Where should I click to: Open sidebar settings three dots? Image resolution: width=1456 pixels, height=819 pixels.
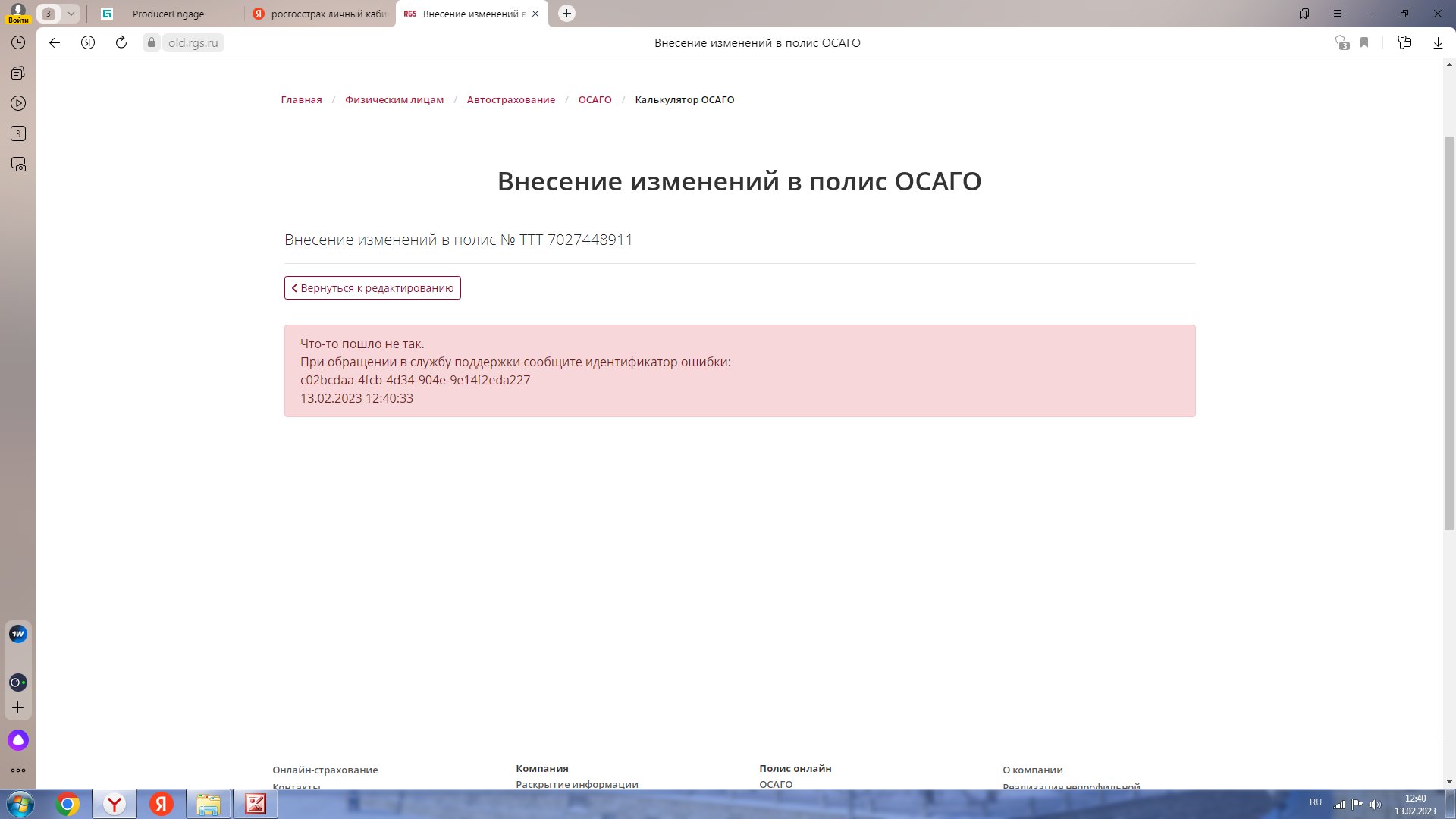pyautogui.click(x=18, y=770)
